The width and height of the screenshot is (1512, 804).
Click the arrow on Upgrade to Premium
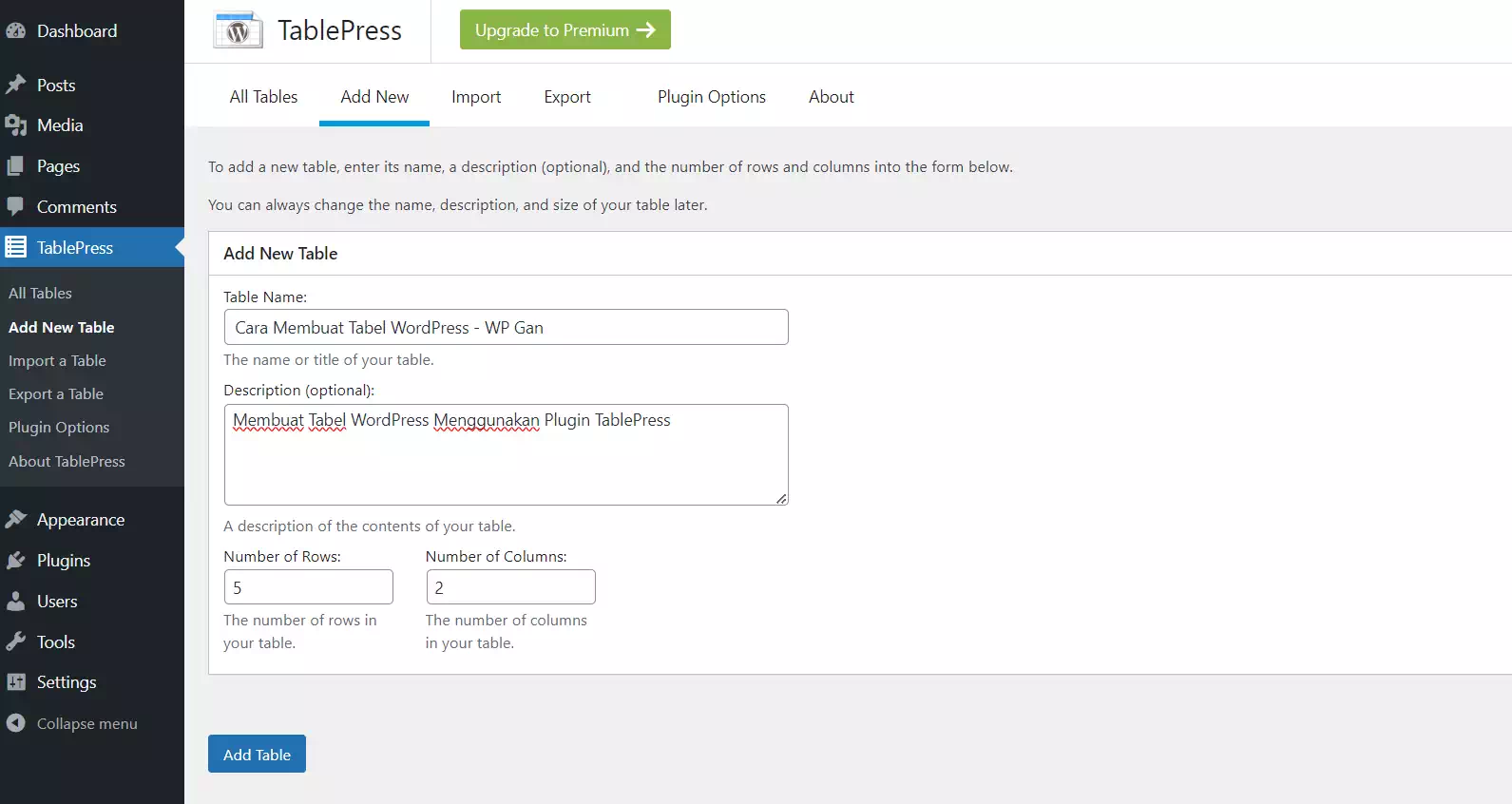coord(646,30)
